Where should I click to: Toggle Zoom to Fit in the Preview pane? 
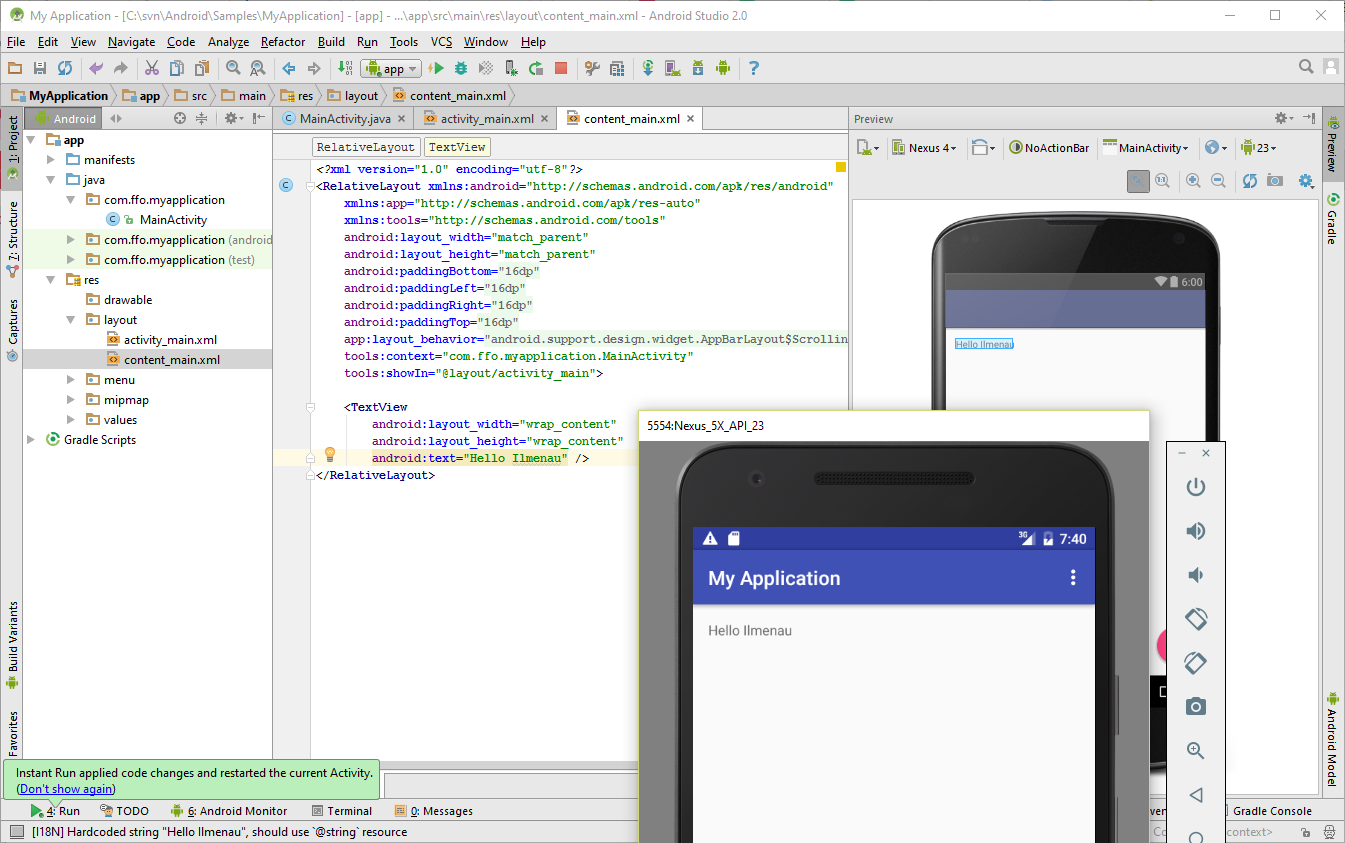[x=1138, y=181]
